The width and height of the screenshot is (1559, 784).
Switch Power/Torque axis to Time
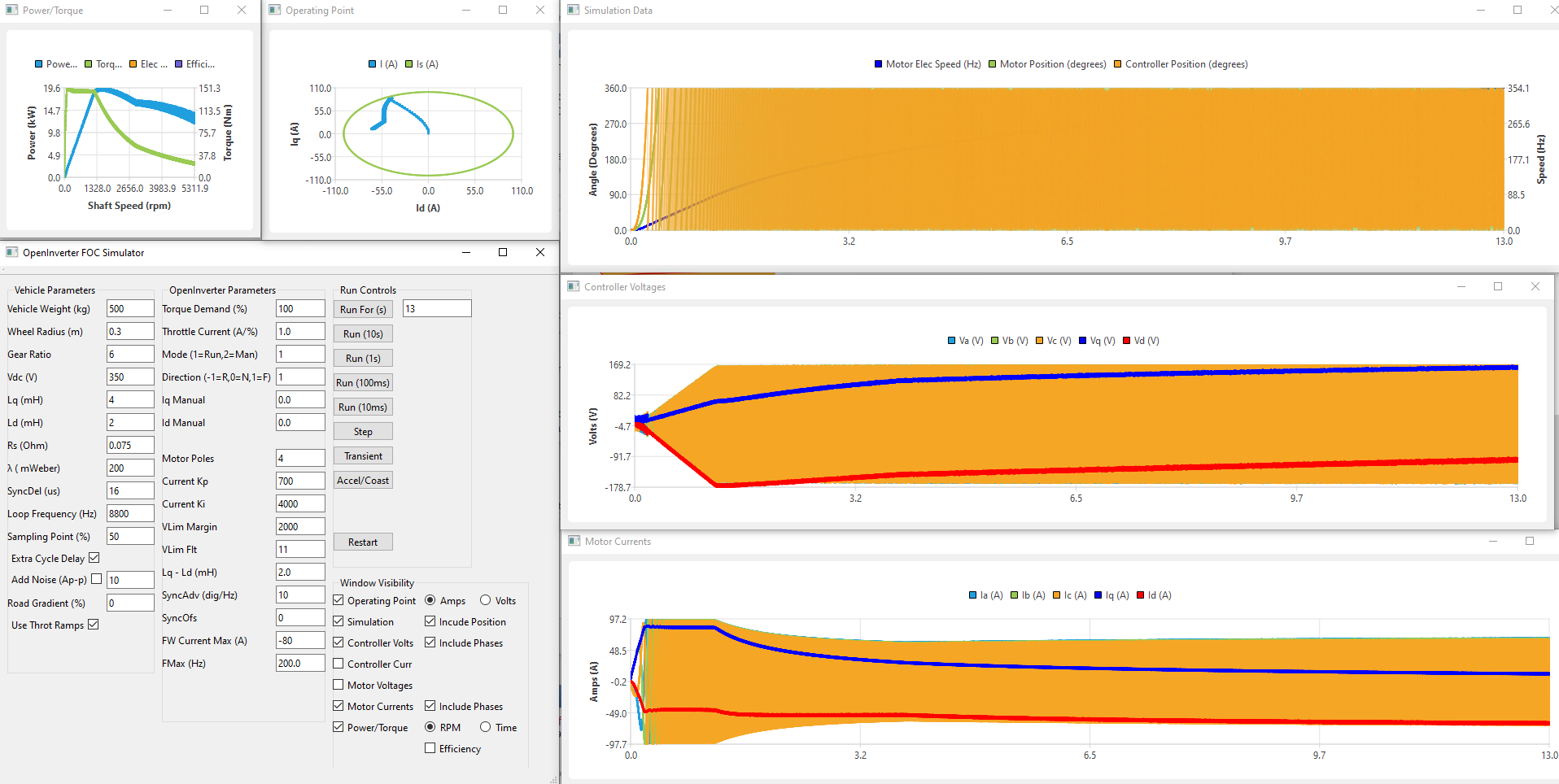point(486,727)
